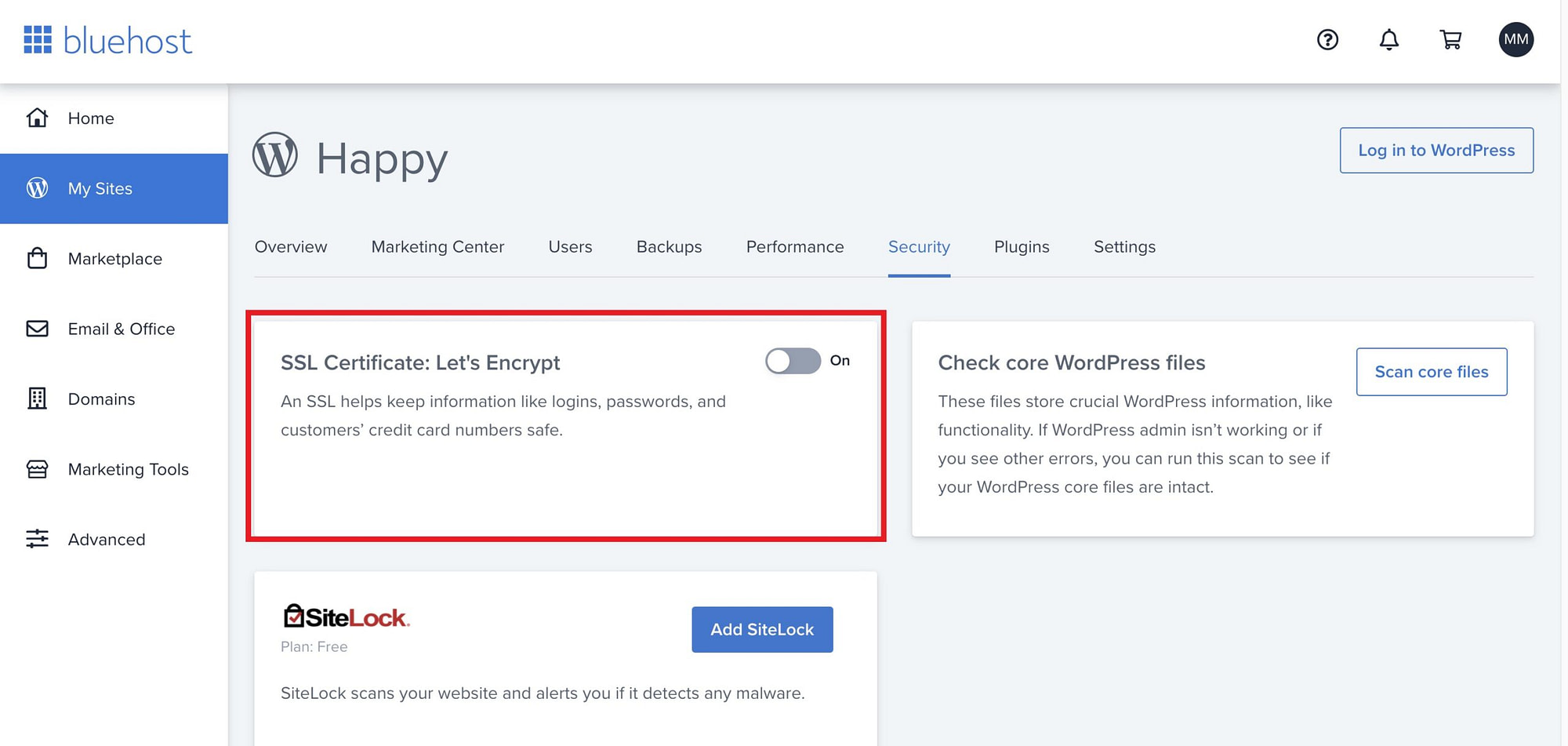Click the Add SiteLock button

coord(761,629)
